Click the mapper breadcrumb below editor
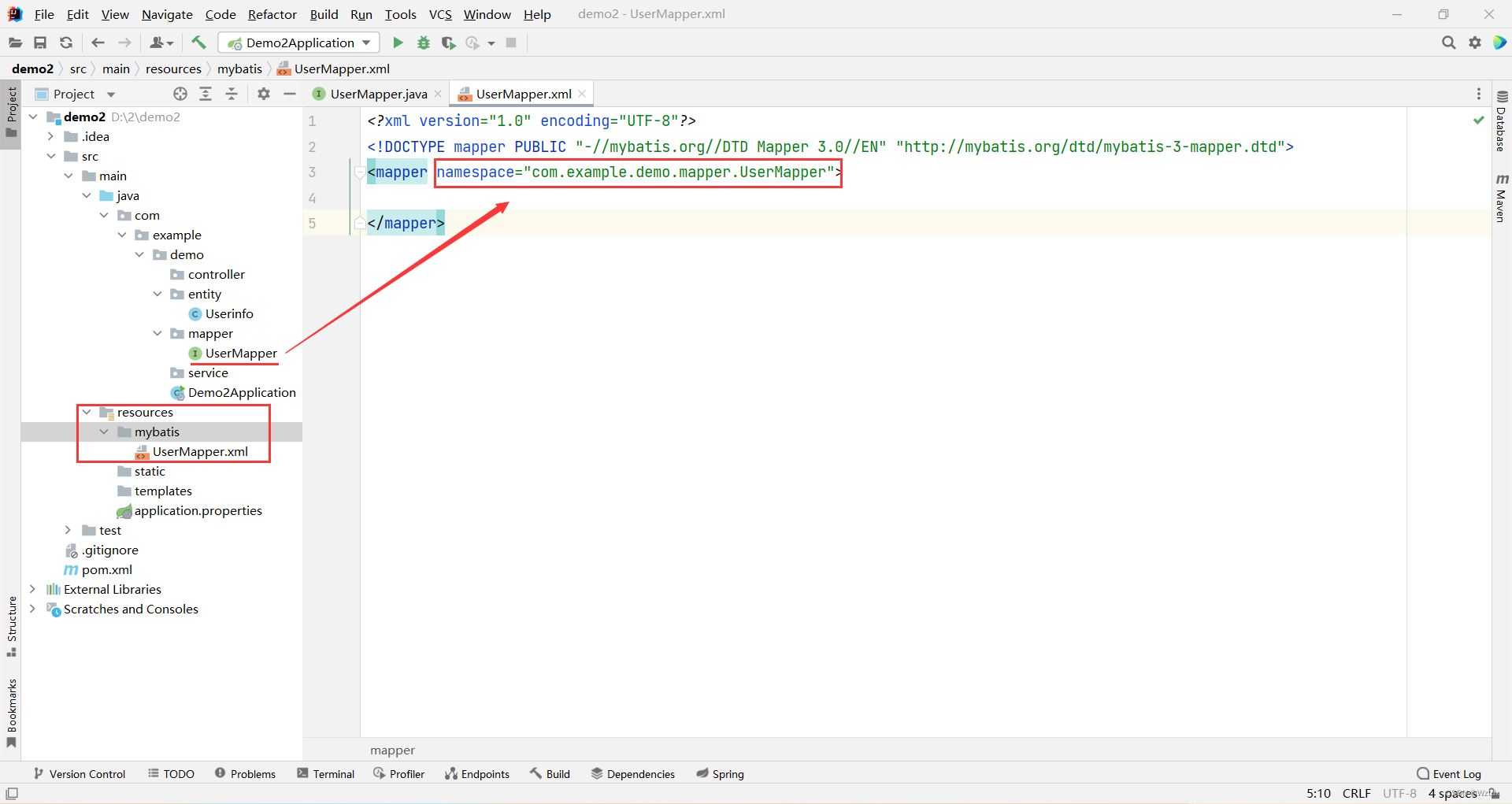 [x=392, y=750]
